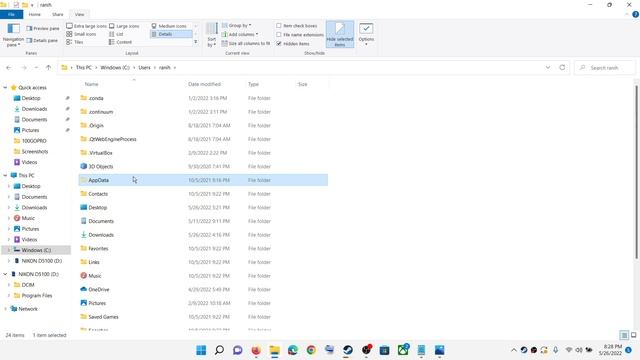Enable File name extensions
The image size is (640, 360).
300,35
